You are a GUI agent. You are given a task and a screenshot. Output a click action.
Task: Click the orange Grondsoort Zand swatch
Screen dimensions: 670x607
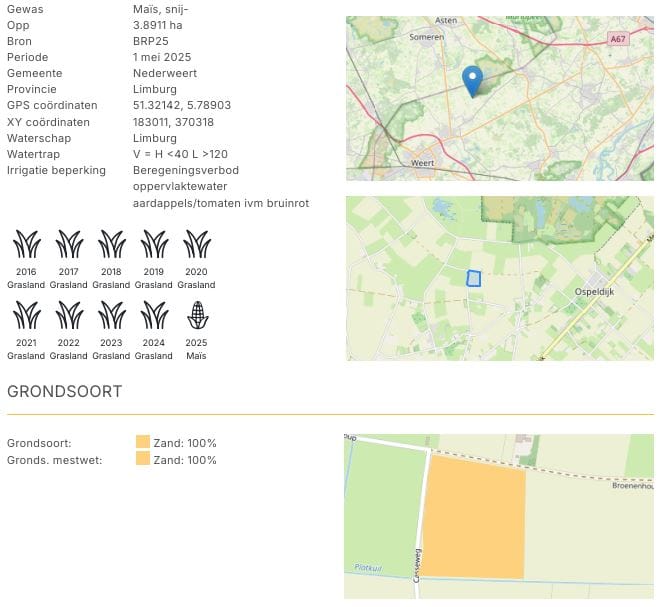(143, 443)
